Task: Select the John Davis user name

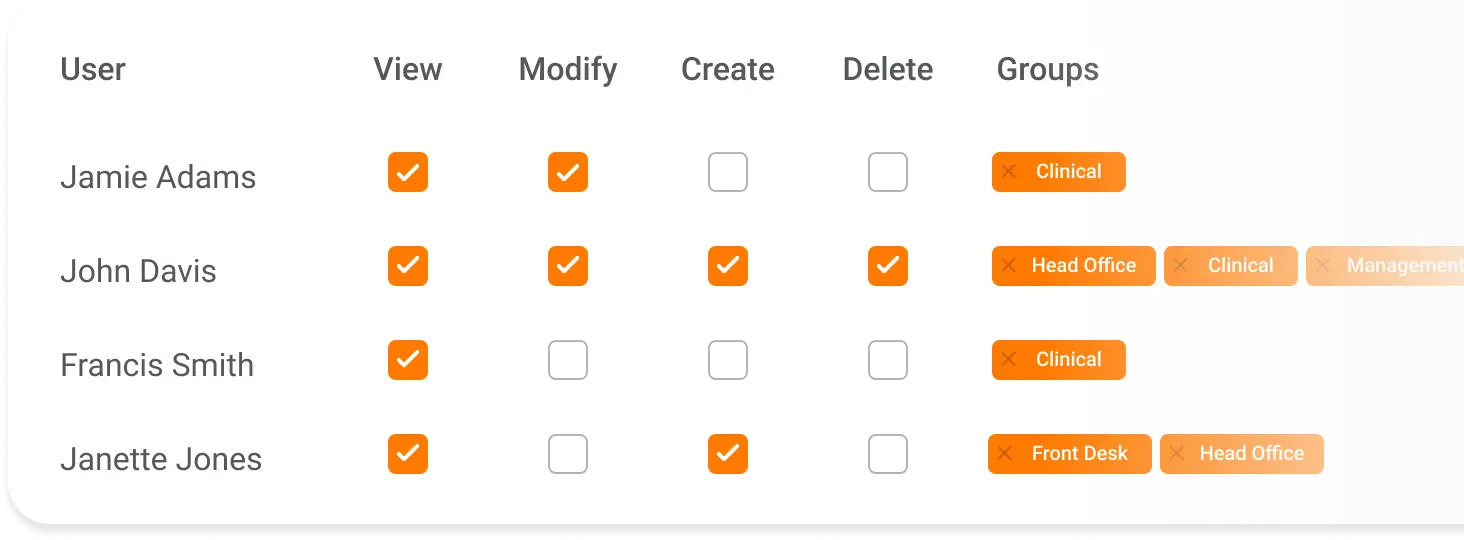Action: point(138,271)
